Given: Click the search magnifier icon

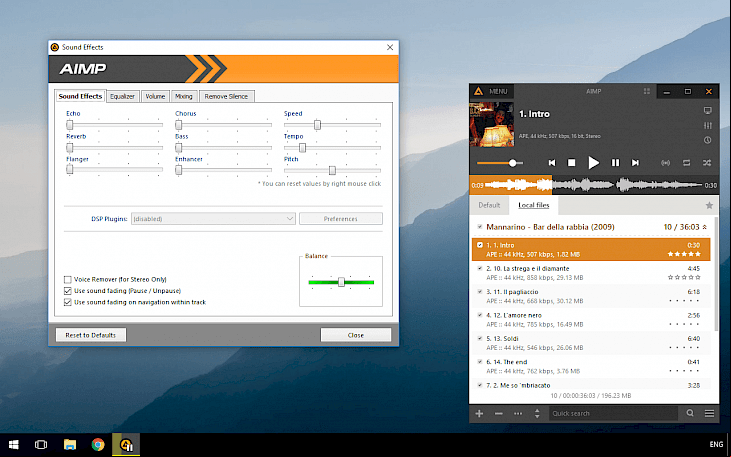Looking at the screenshot, I should tap(690, 413).
